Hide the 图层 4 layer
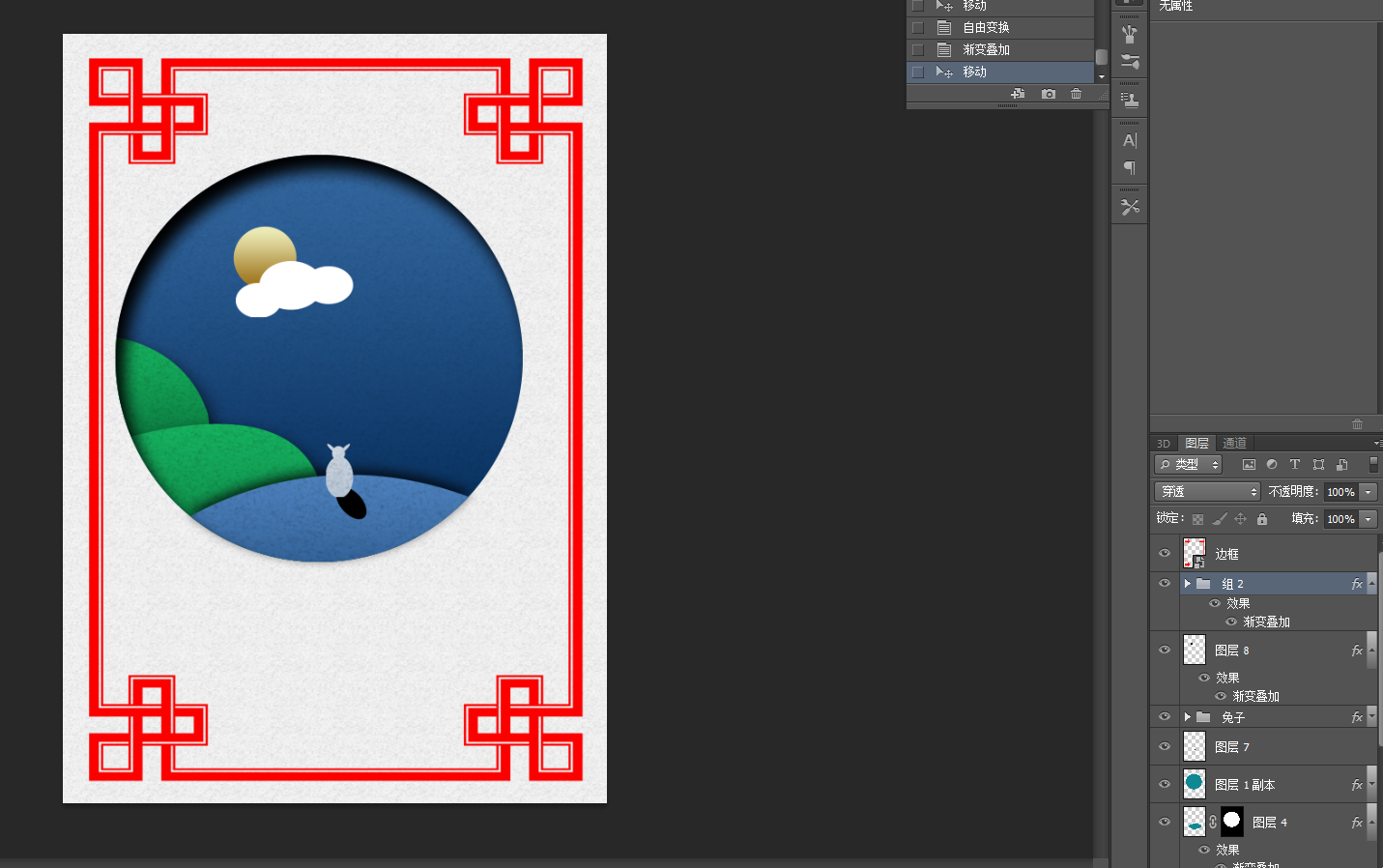The image size is (1383, 868). pos(1165,823)
